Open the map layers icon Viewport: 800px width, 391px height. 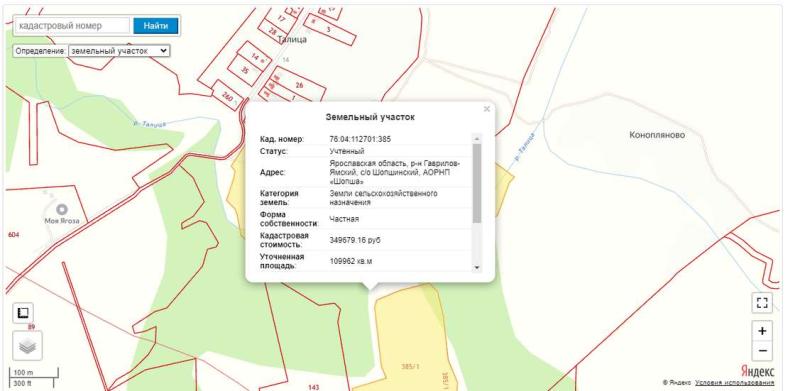tap(27, 346)
